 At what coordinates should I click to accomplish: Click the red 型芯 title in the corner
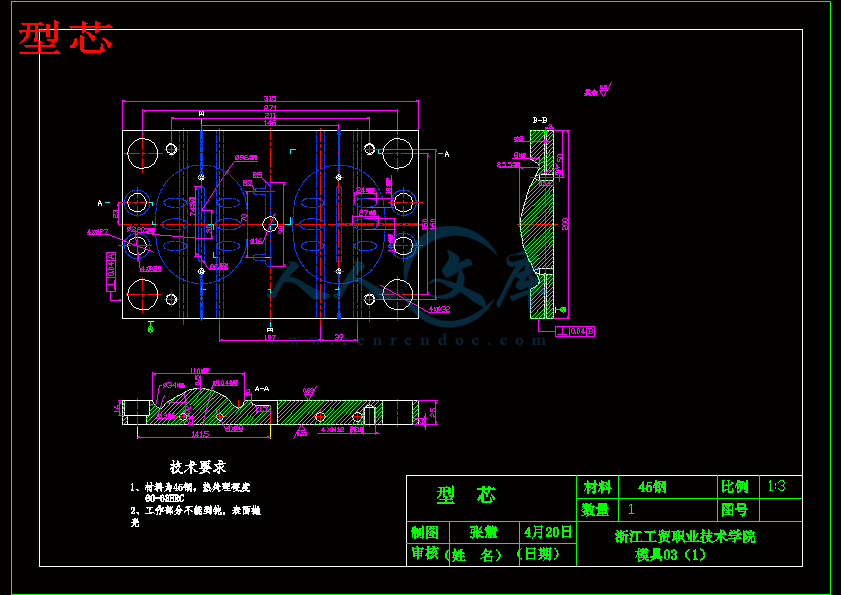click(x=65, y=38)
